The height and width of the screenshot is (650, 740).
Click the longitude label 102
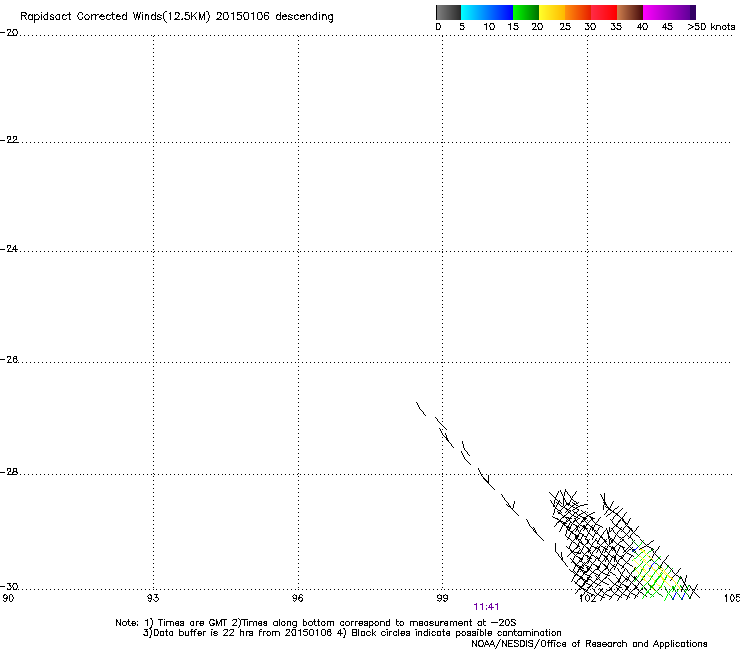588,598
